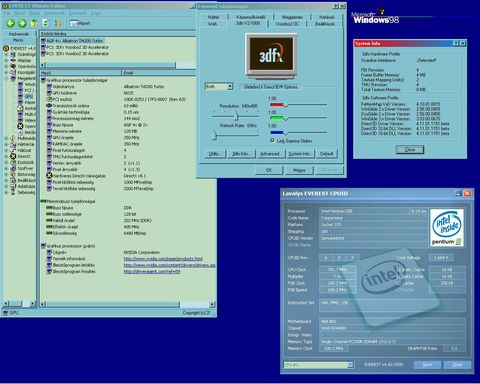Expand the DirectX tree node

point(6,156)
